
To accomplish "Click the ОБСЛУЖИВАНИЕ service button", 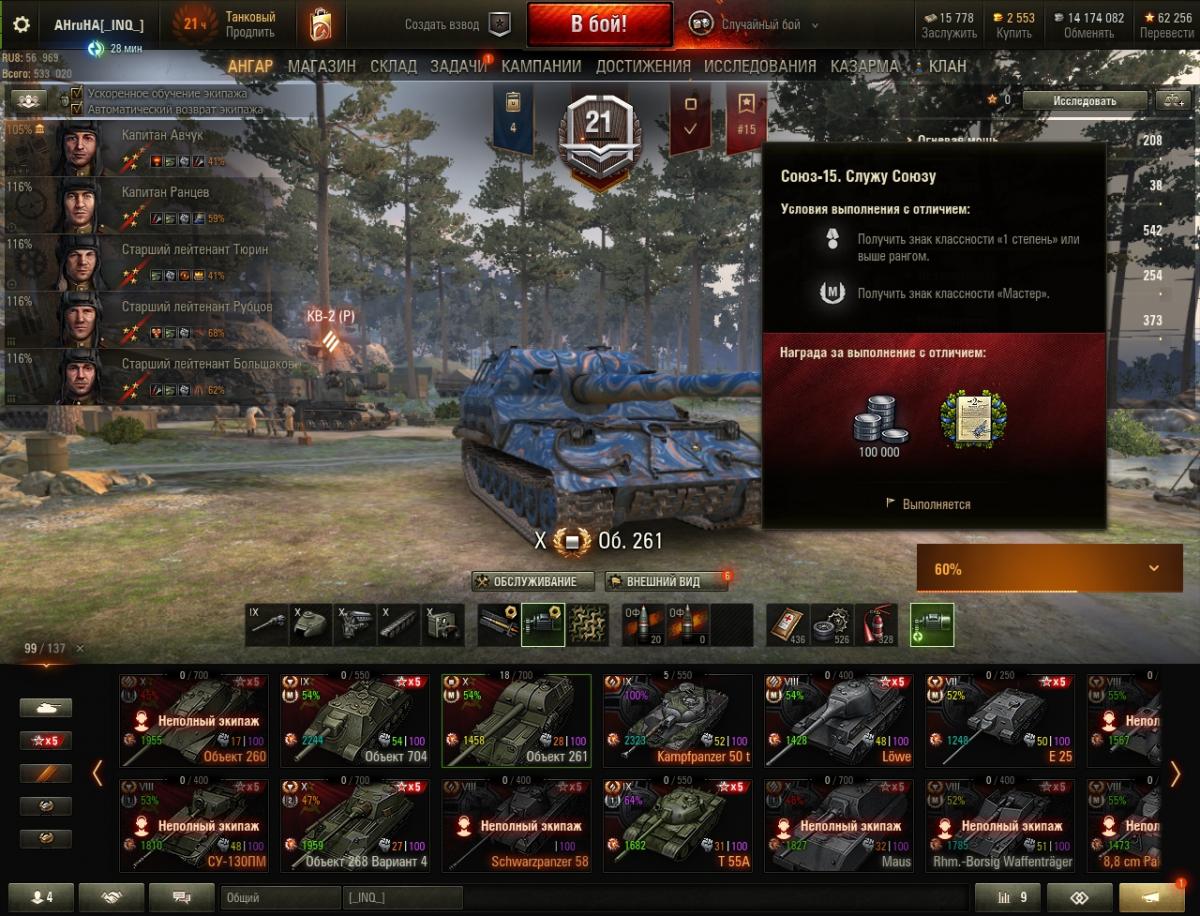I will tap(532, 581).
